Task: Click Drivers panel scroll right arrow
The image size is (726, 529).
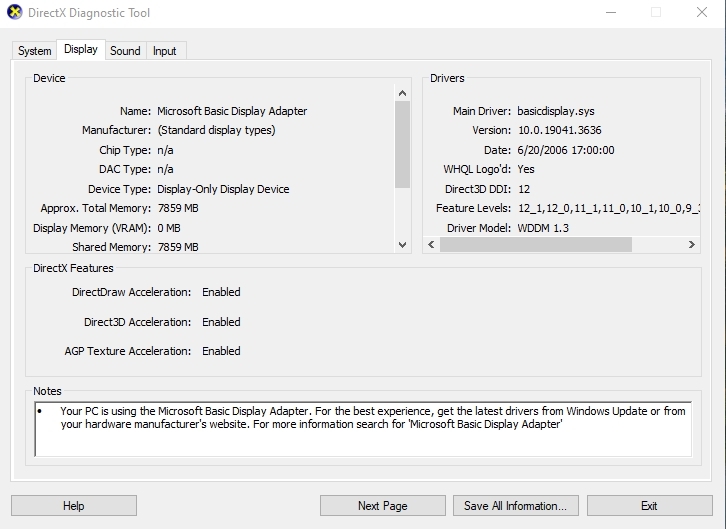Action: point(692,244)
